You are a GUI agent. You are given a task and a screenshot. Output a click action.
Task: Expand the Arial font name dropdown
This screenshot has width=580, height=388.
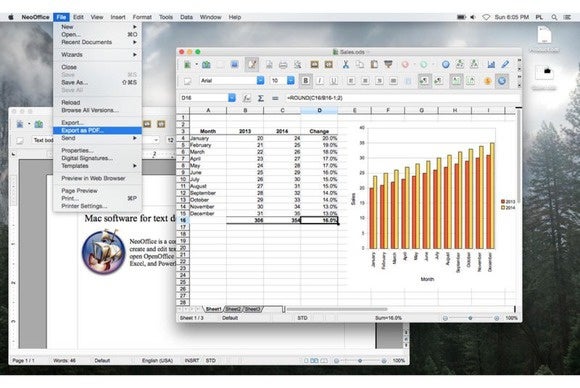tap(260, 80)
